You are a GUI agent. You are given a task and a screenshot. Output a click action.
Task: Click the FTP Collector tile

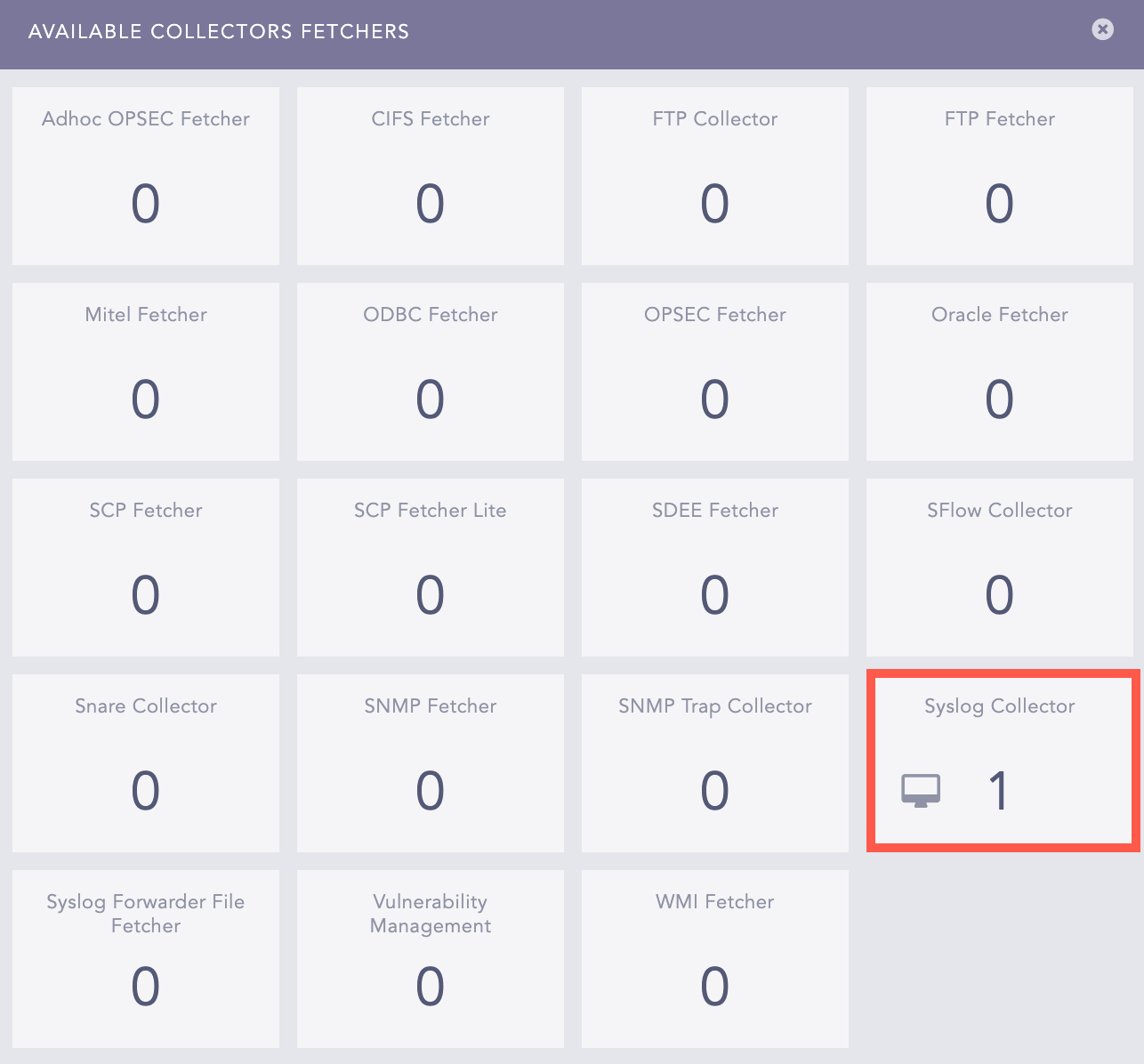click(714, 176)
